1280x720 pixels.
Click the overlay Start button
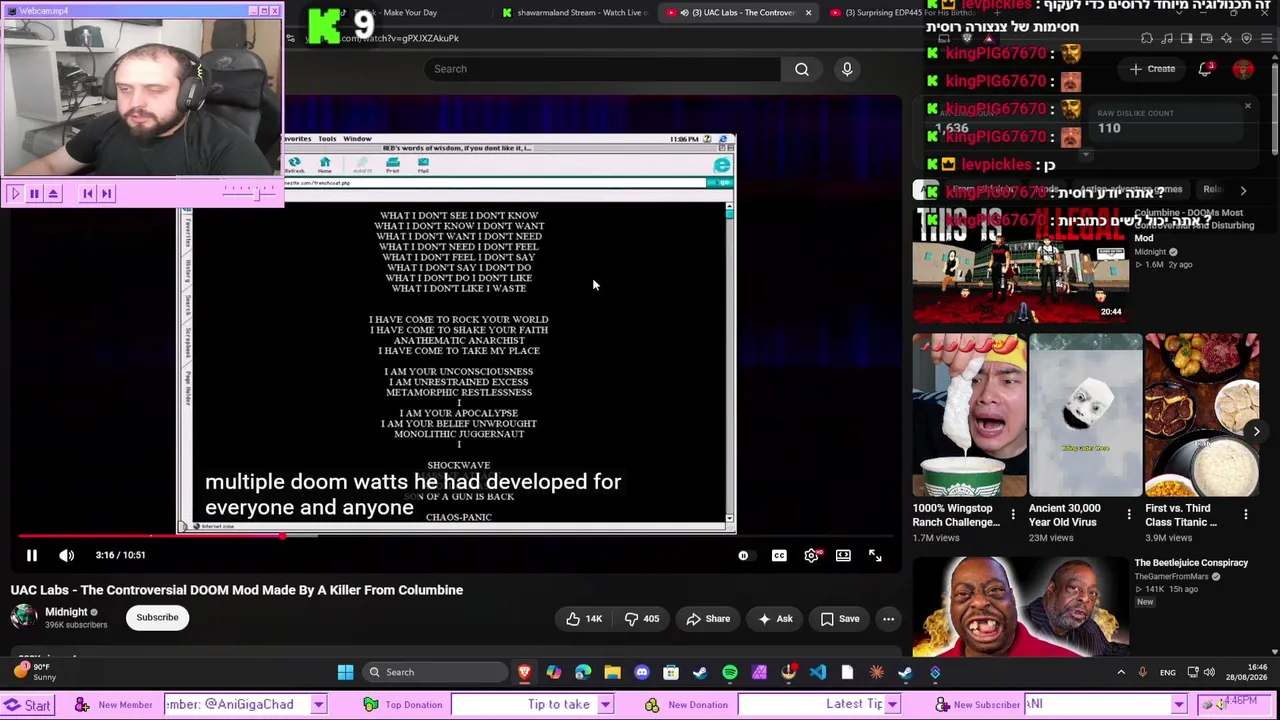click(27, 705)
